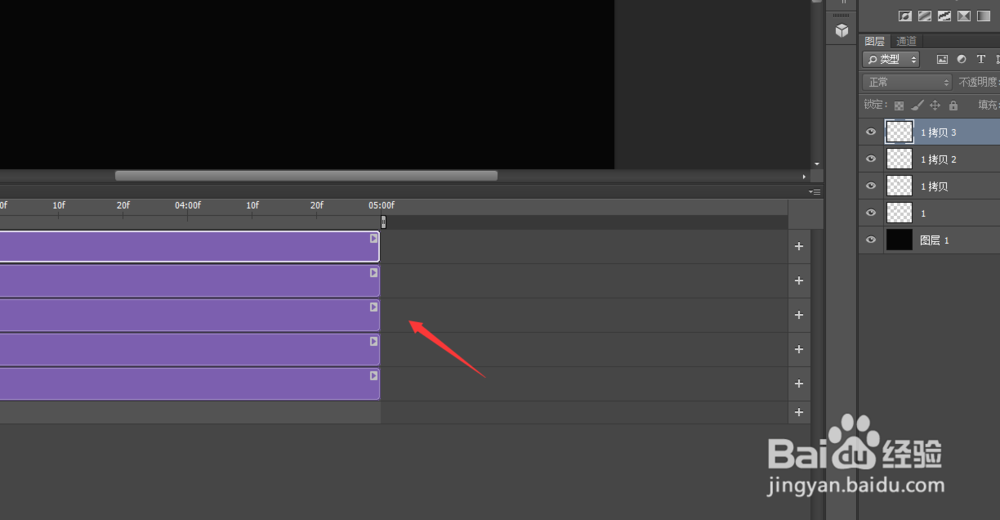Add media to the fifth track (图层 1)

pos(798,383)
